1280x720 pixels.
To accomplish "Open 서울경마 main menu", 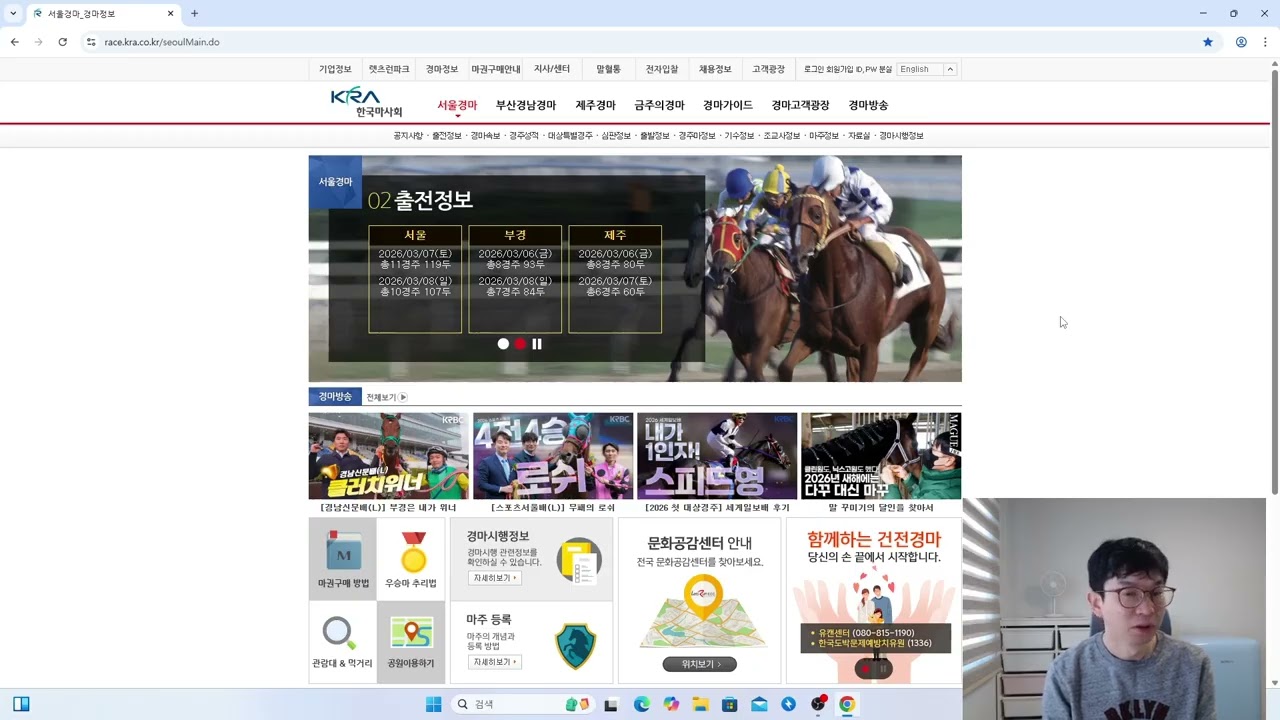I will tap(457, 105).
